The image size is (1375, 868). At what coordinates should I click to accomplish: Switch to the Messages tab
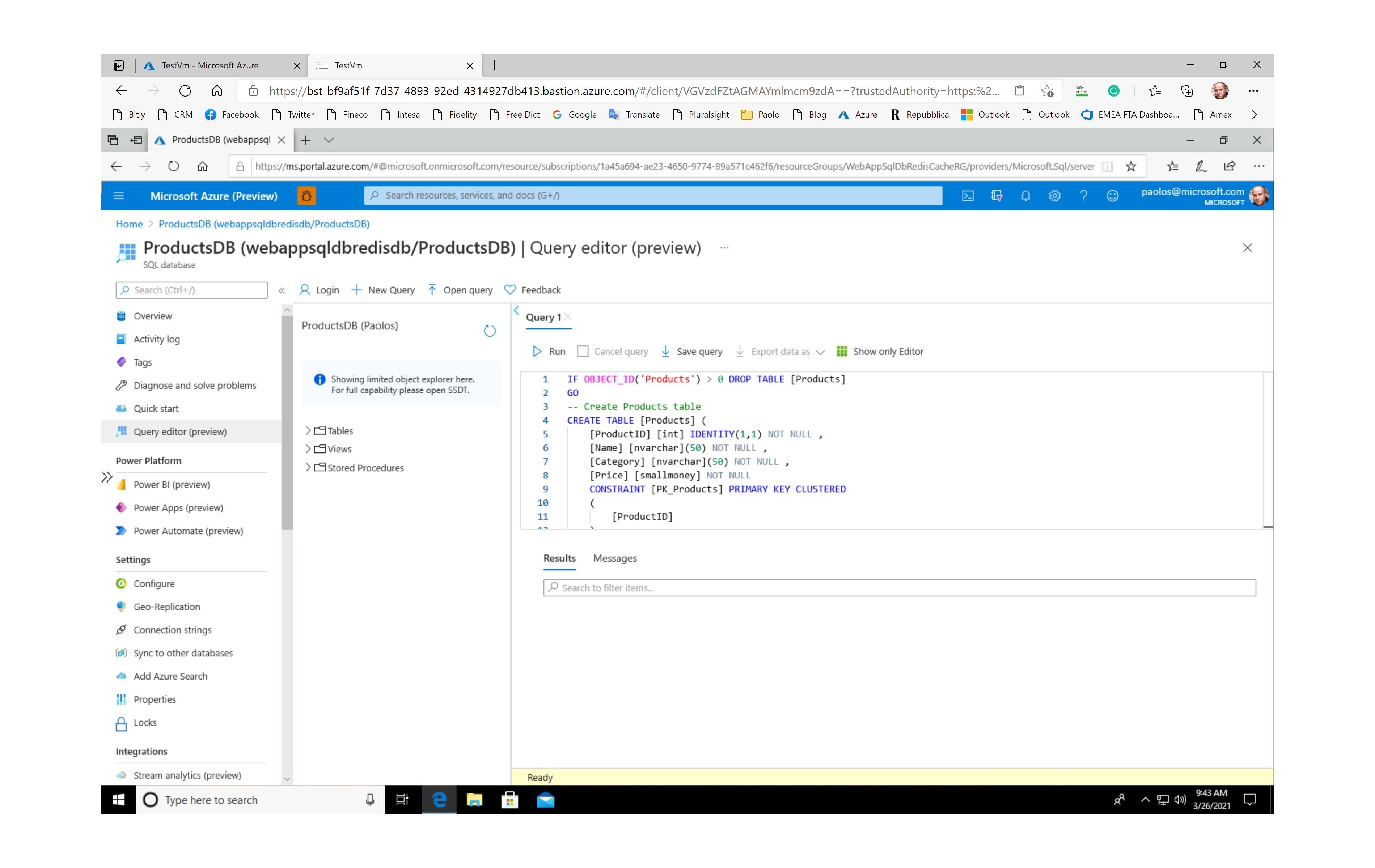614,558
